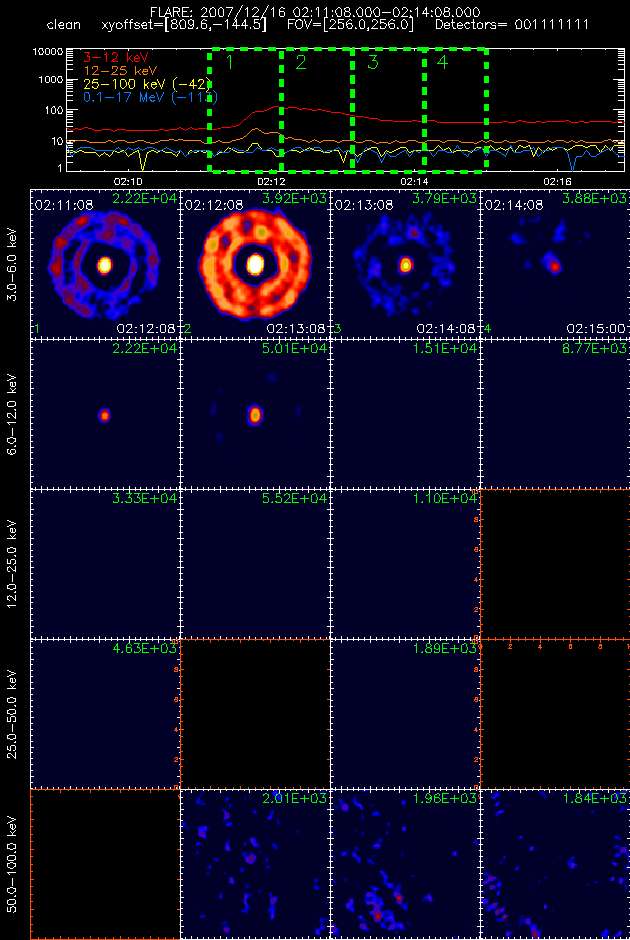This screenshot has width=630, height=940.
Task: Click interval marker '1' in the light curve
Action: click(x=229, y=61)
